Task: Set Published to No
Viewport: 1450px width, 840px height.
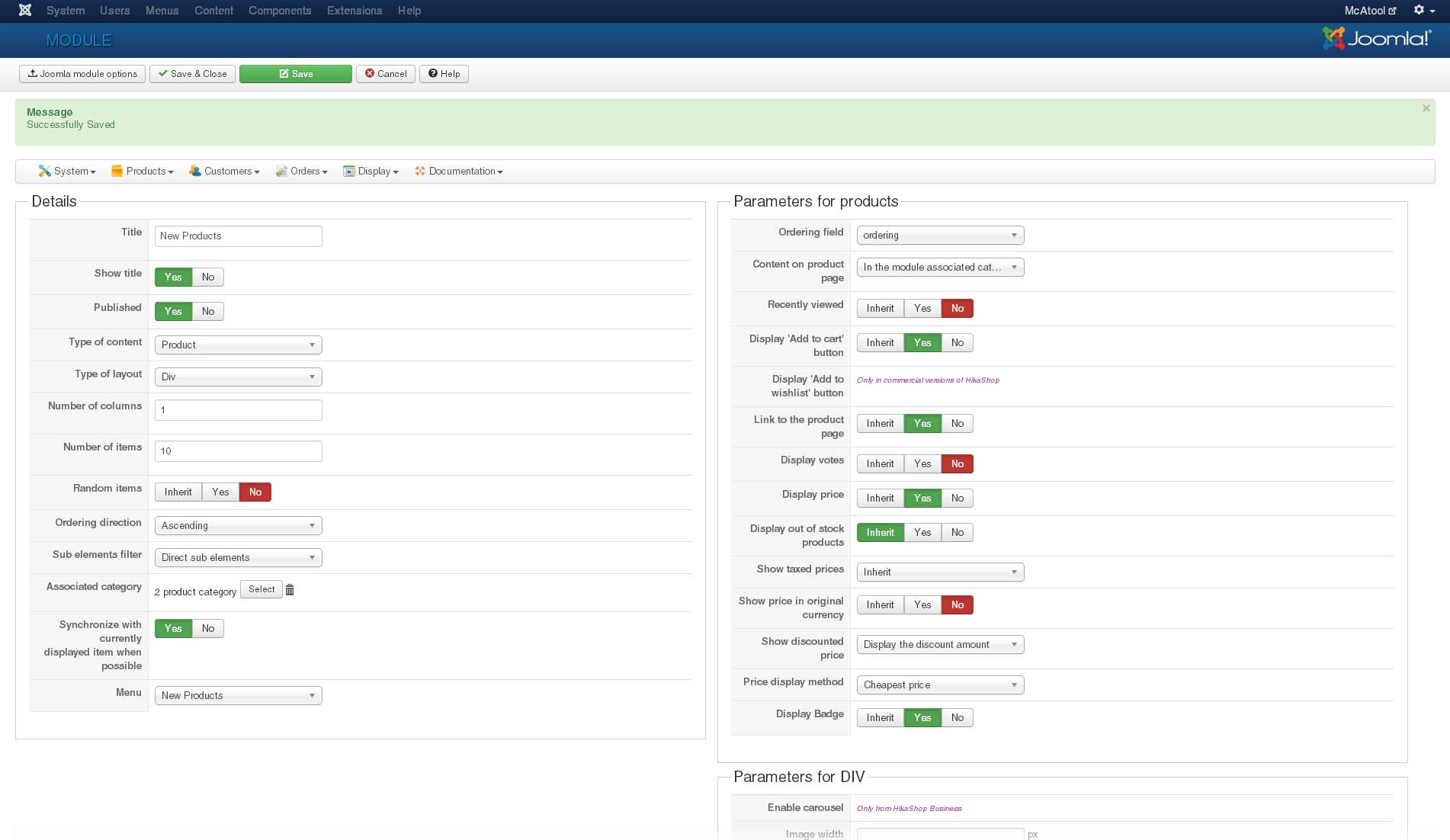Action: click(x=208, y=311)
